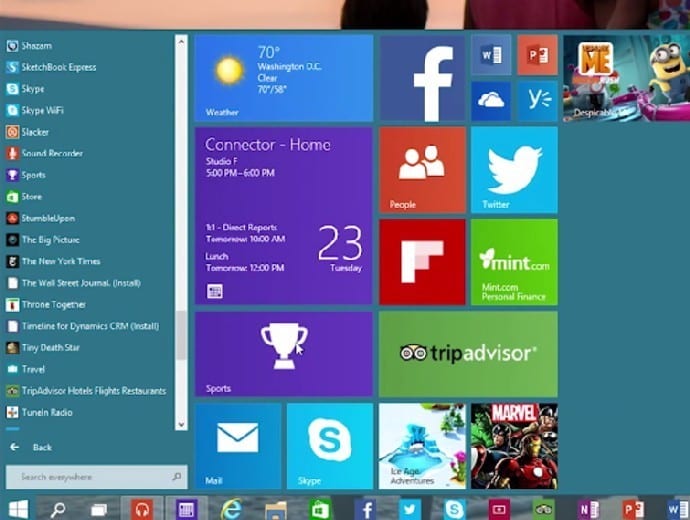Launch PowerPoint from the small tile

point(537,55)
